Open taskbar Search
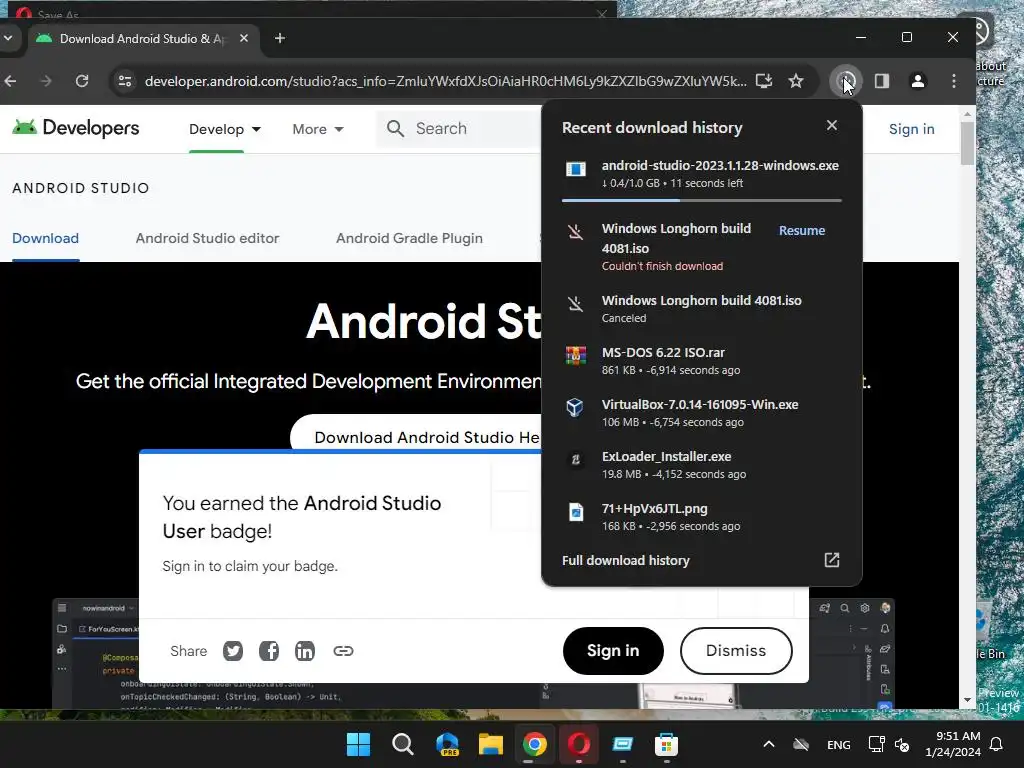 pos(402,744)
